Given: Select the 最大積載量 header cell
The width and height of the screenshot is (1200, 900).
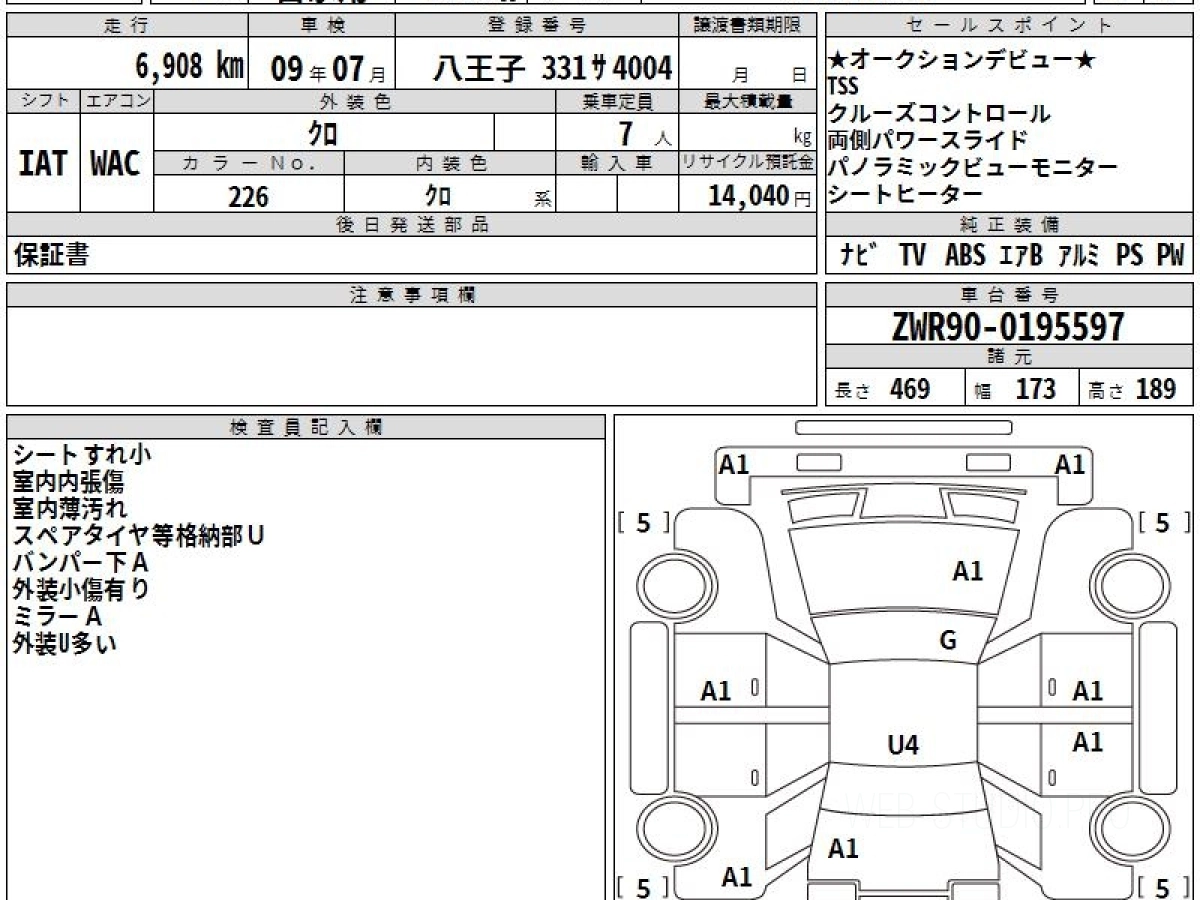Looking at the screenshot, I should tap(748, 101).
